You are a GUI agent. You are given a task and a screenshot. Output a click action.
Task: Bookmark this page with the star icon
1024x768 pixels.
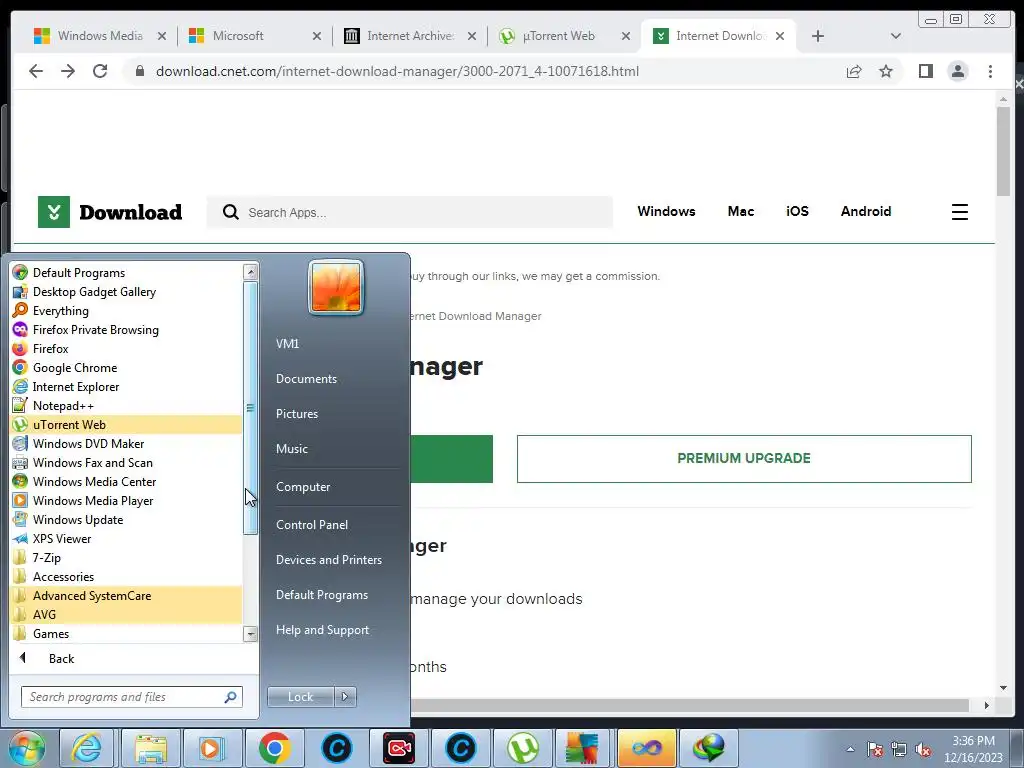point(886,71)
